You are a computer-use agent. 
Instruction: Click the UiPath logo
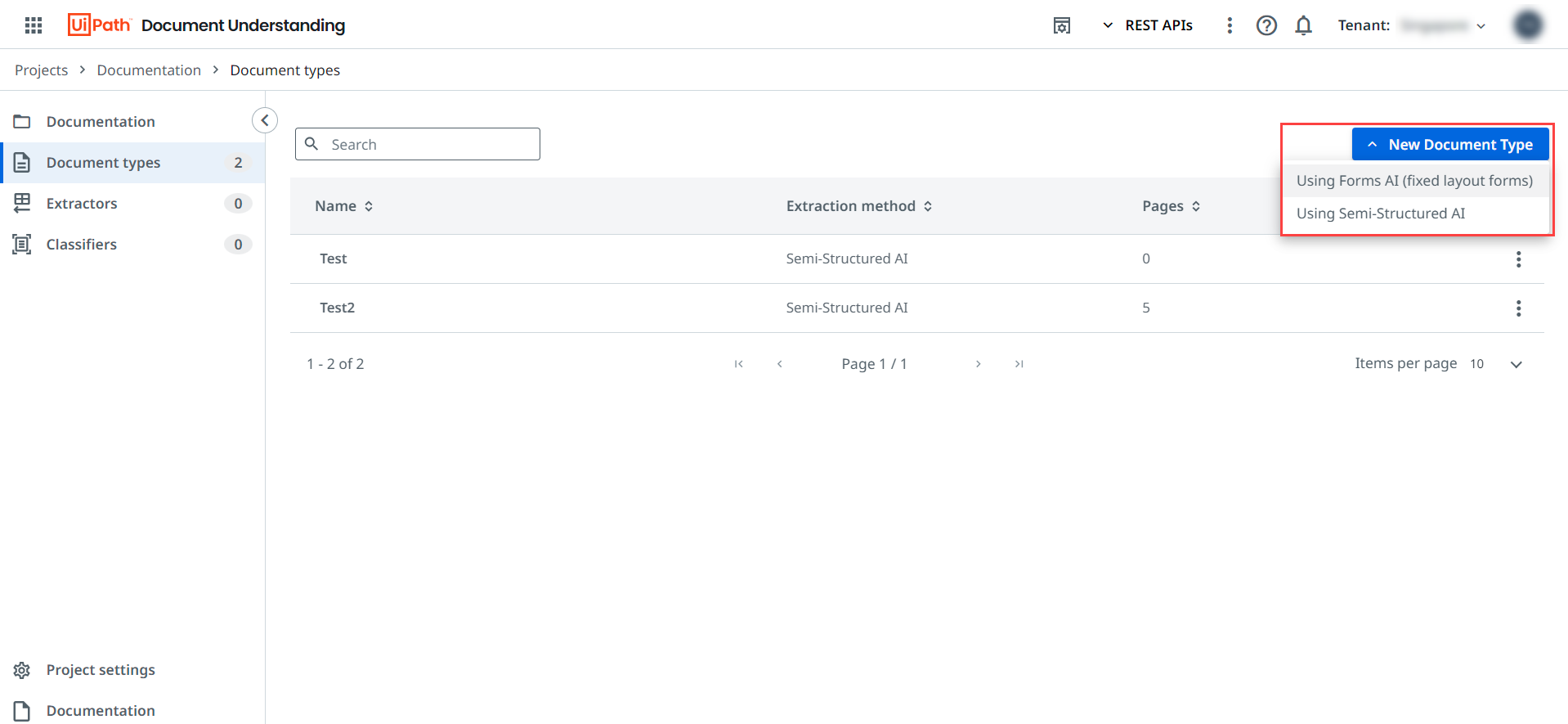click(99, 25)
